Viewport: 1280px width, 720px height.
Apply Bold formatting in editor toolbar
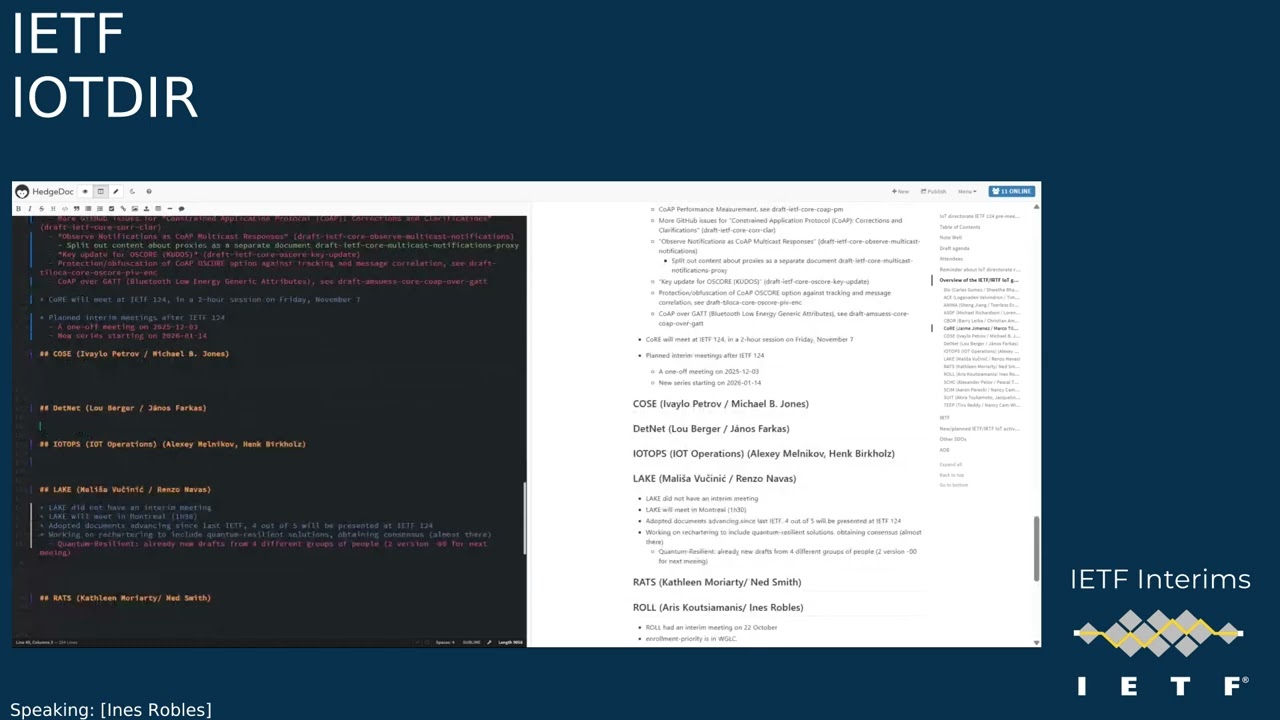click(x=18, y=209)
